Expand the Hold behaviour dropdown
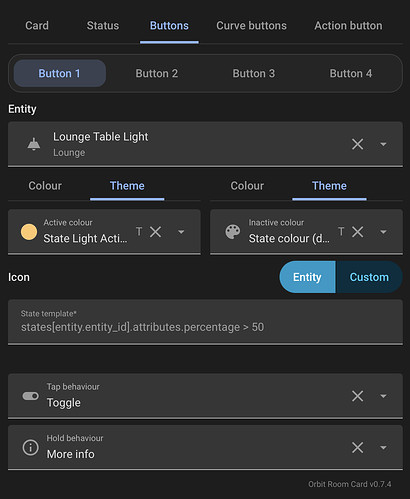Viewport: 410px width, 499px height. 383,447
